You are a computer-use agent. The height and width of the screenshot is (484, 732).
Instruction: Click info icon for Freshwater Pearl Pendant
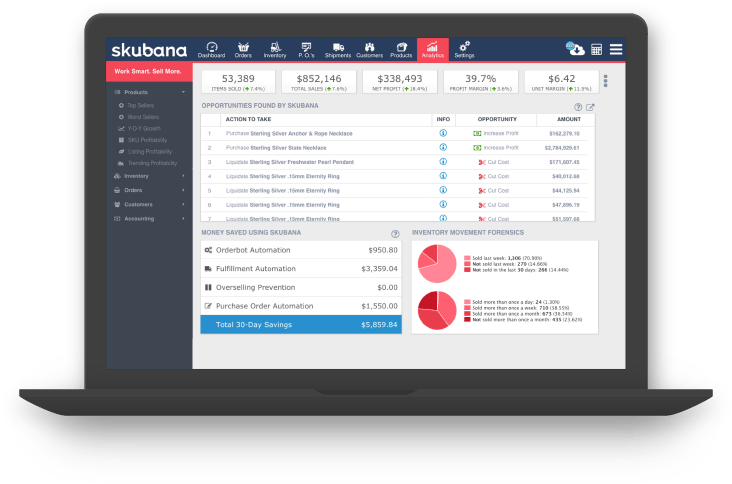tap(443, 161)
